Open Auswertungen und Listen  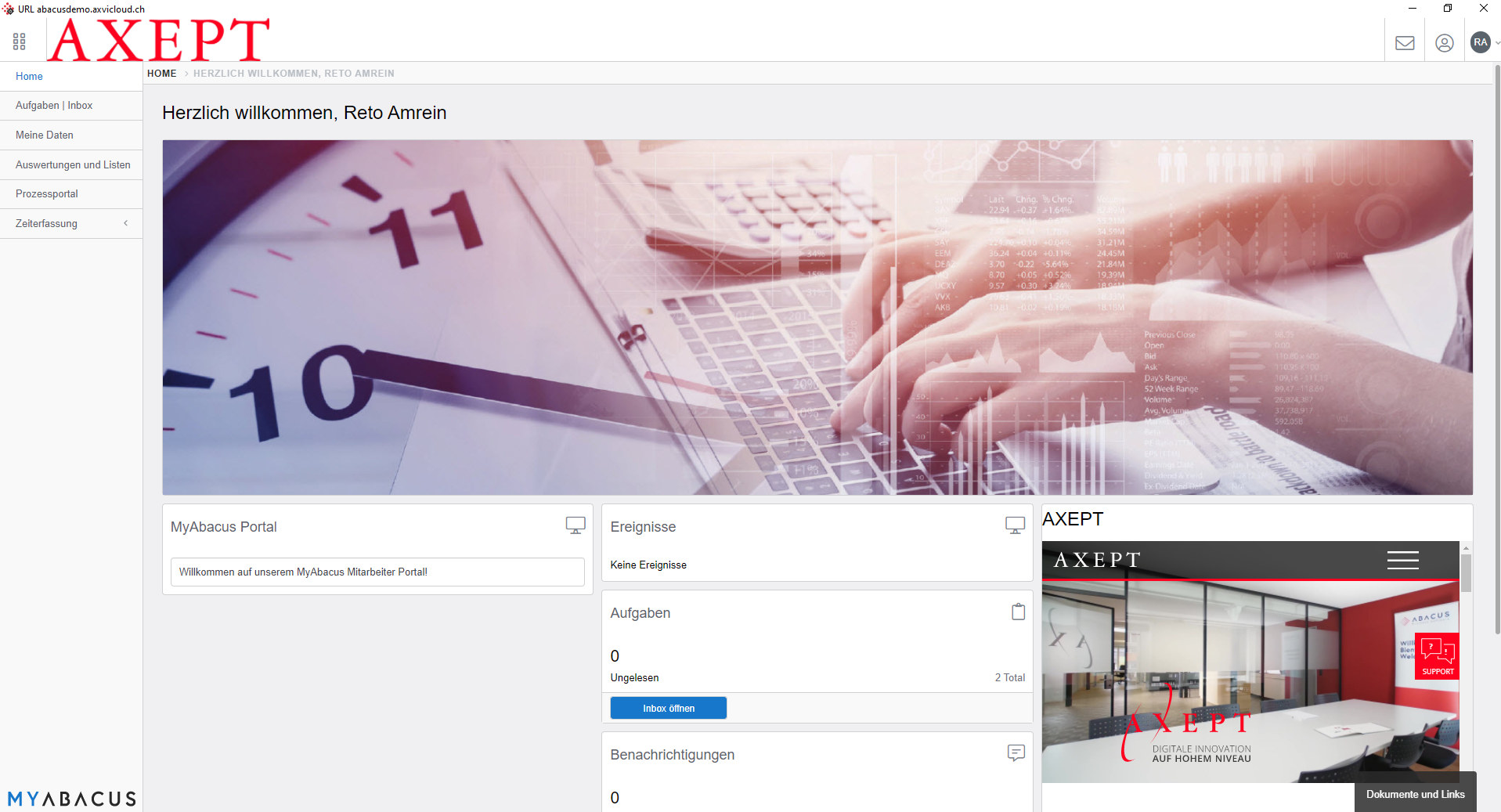71,165
